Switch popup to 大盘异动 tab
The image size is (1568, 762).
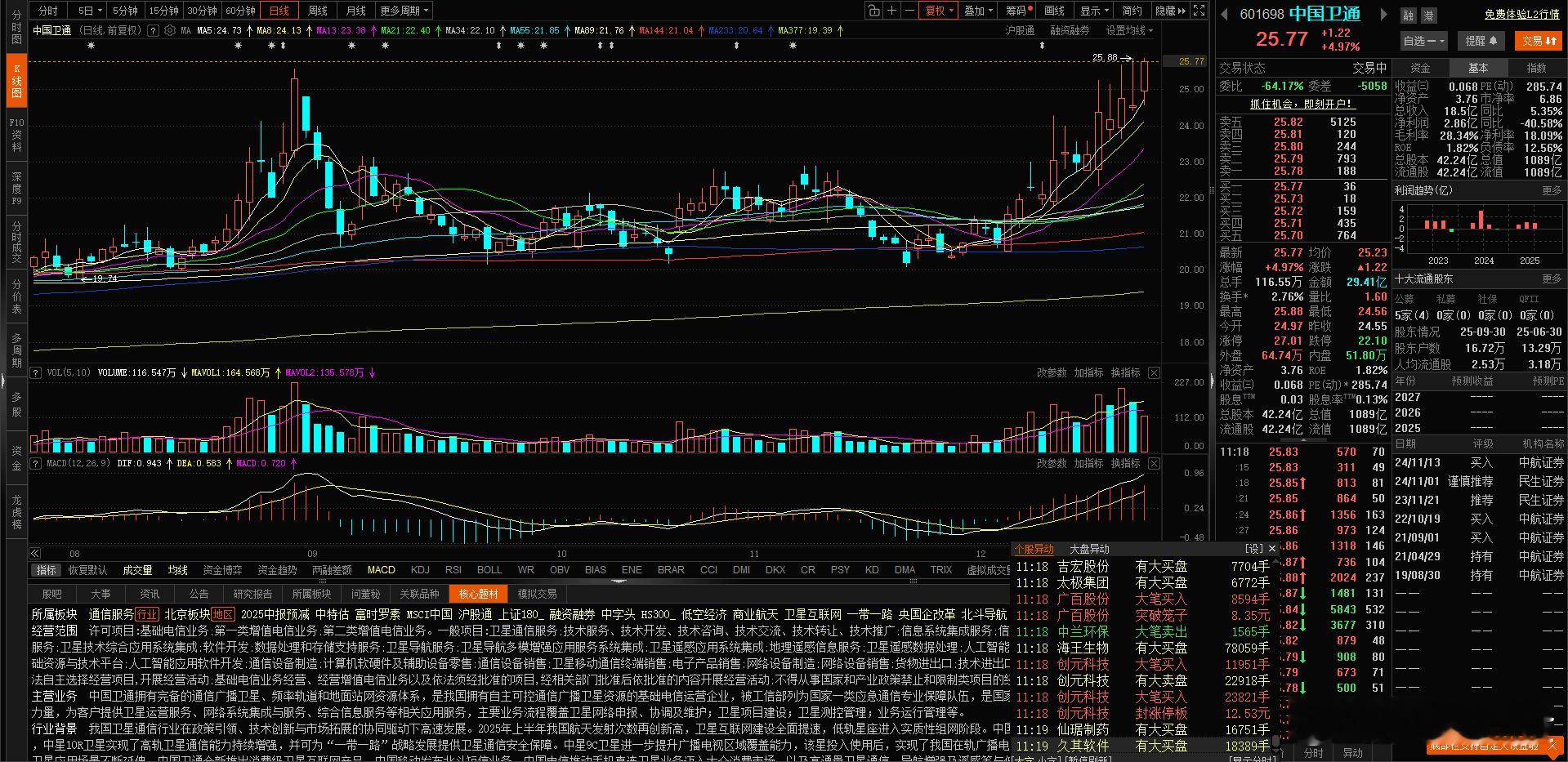(1089, 549)
